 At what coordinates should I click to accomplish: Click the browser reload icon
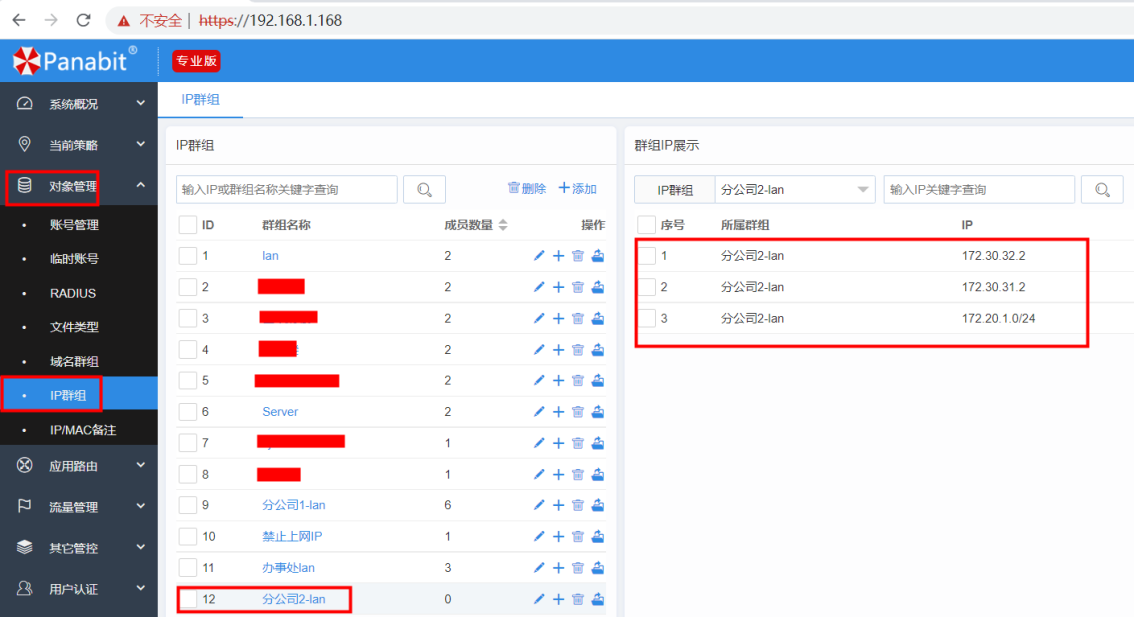[83, 20]
